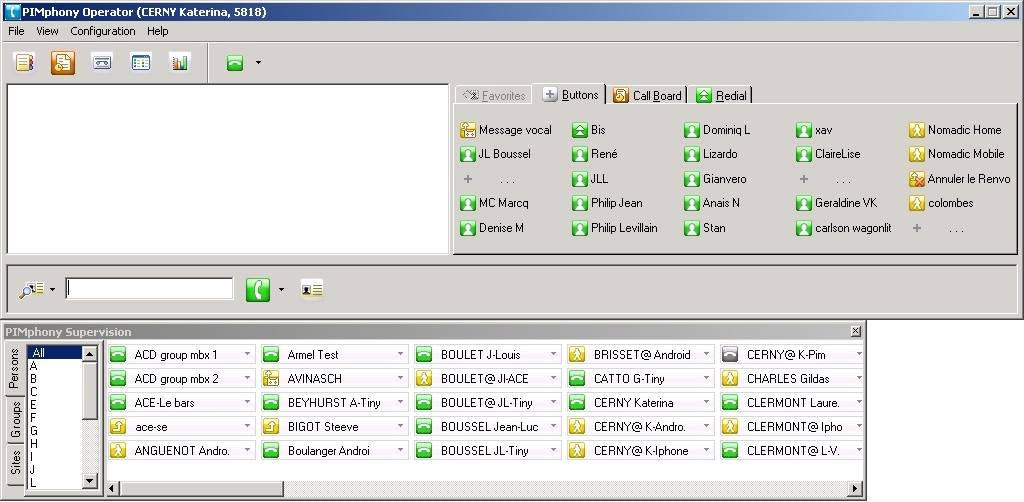Add a button in empty slot below JL Boussel
The image size is (1024, 502).
(490, 179)
